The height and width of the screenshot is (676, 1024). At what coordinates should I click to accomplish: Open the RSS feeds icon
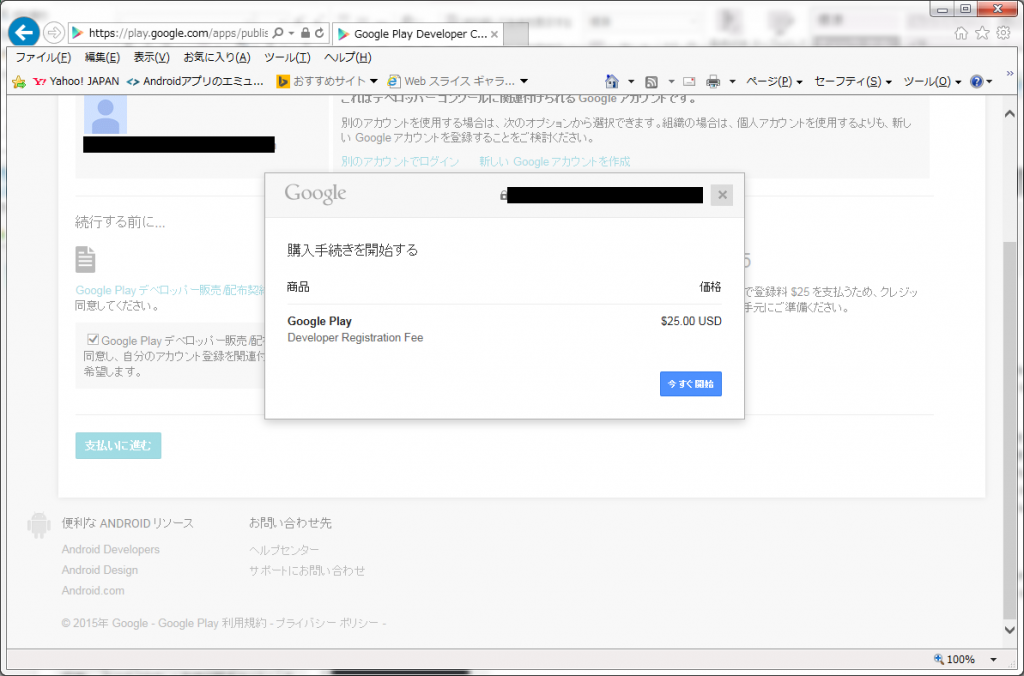650,80
